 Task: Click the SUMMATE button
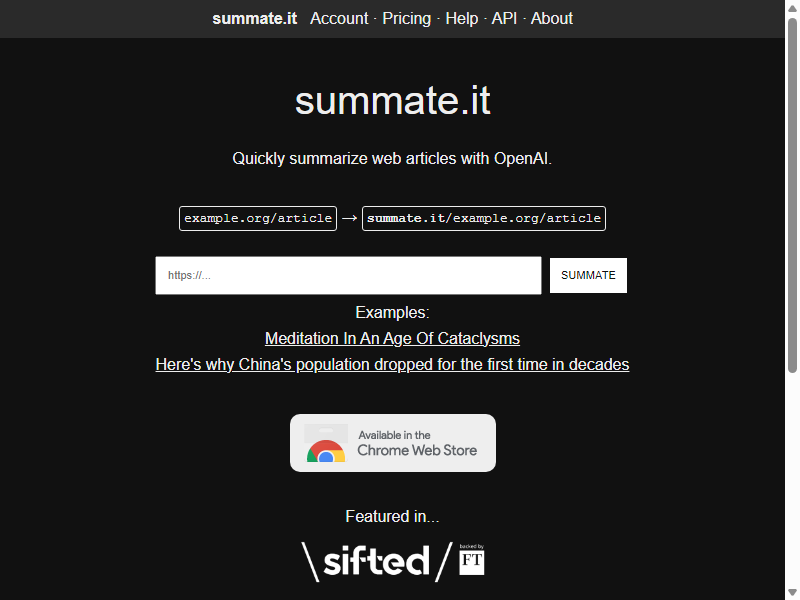click(x=588, y=276)
